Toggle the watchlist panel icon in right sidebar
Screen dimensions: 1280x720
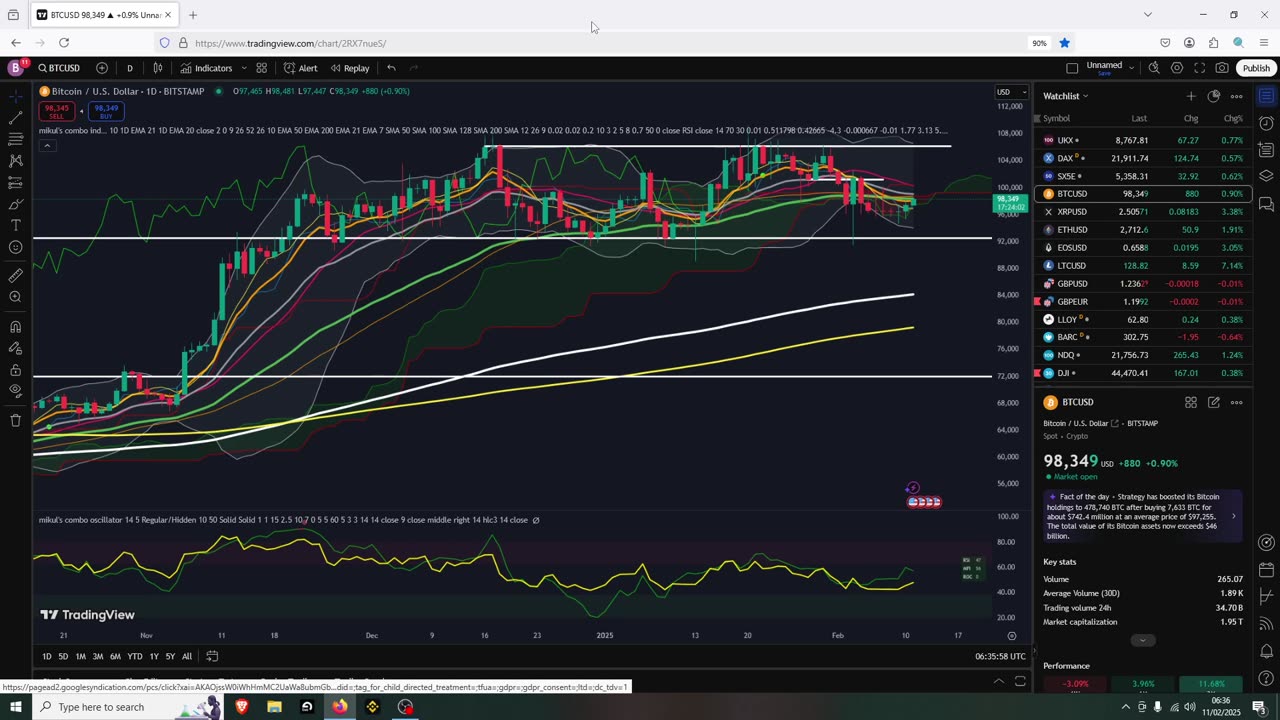coord(1266,96)
